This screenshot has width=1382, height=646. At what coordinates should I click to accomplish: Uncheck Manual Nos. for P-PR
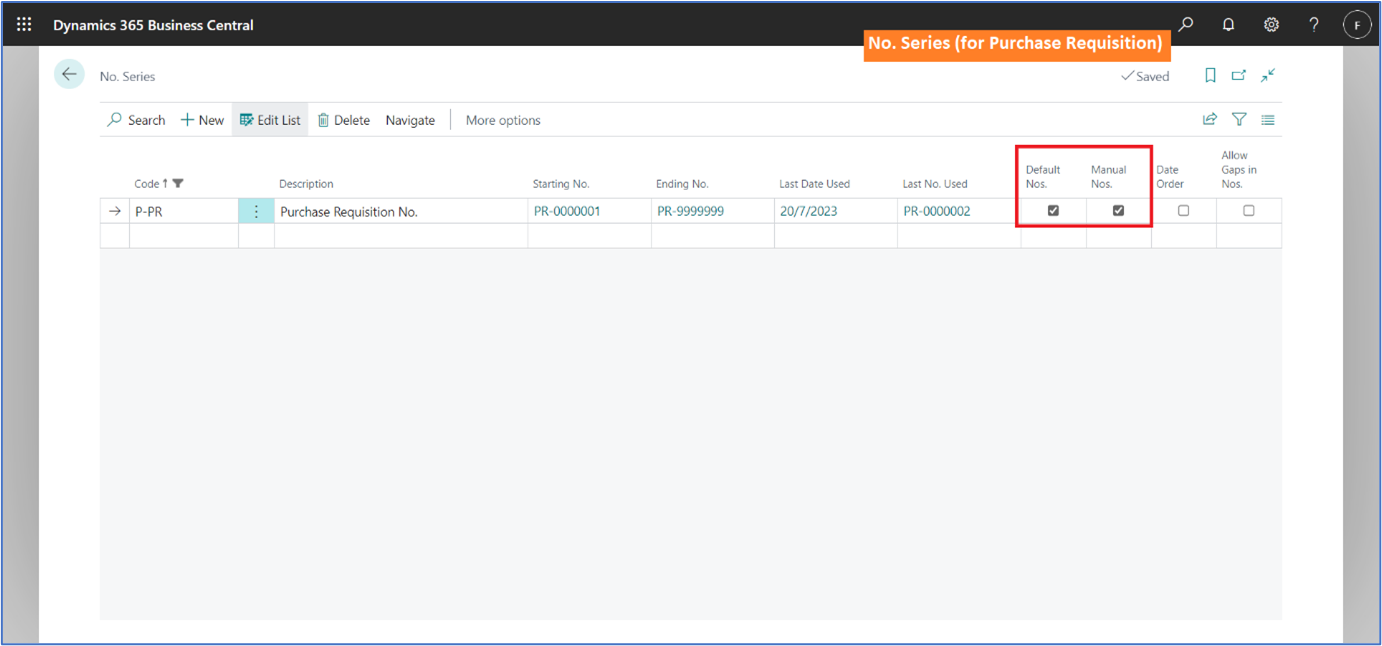[1118, 211]
